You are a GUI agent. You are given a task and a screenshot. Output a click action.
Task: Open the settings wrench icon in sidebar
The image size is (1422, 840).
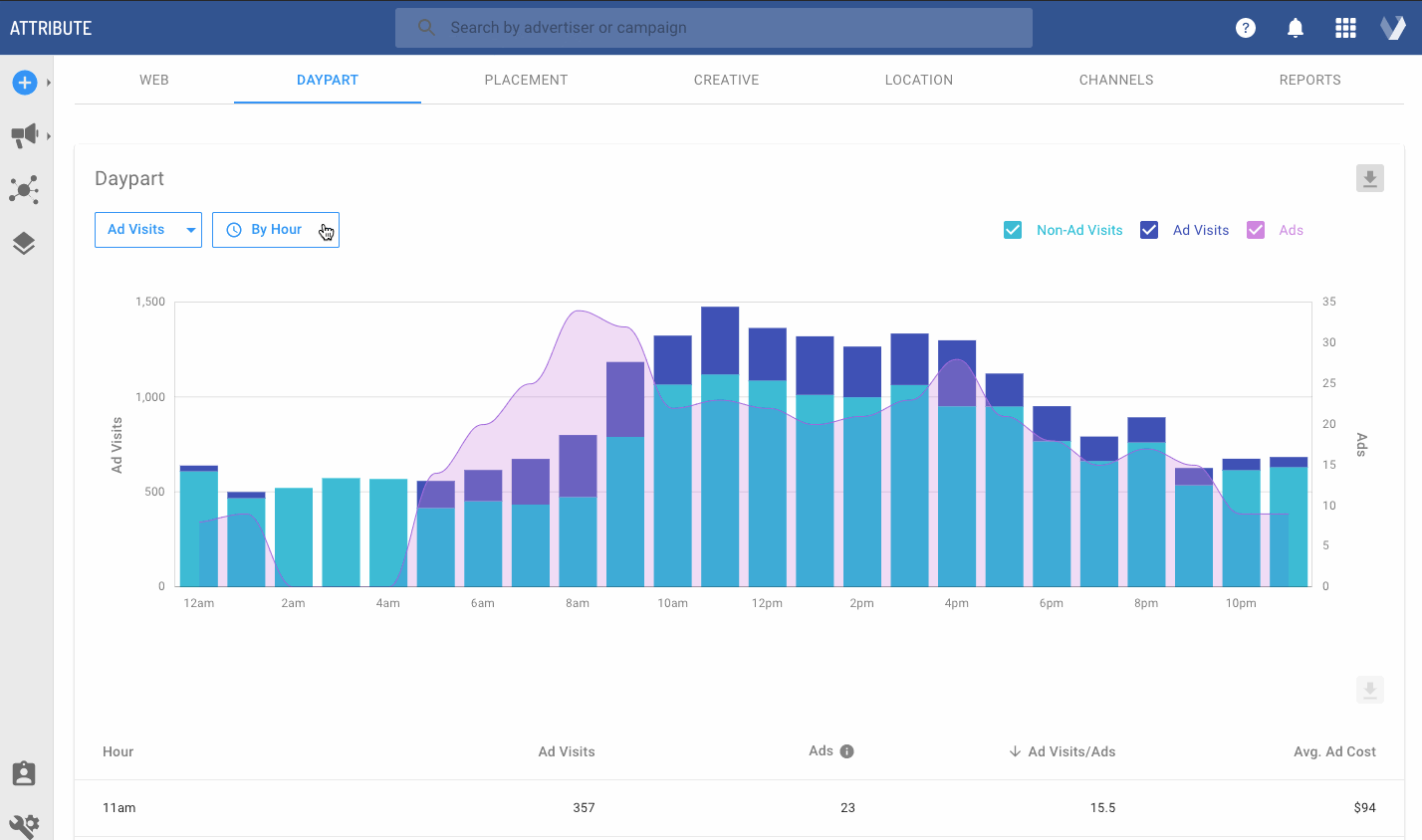(x=24, y=826)
